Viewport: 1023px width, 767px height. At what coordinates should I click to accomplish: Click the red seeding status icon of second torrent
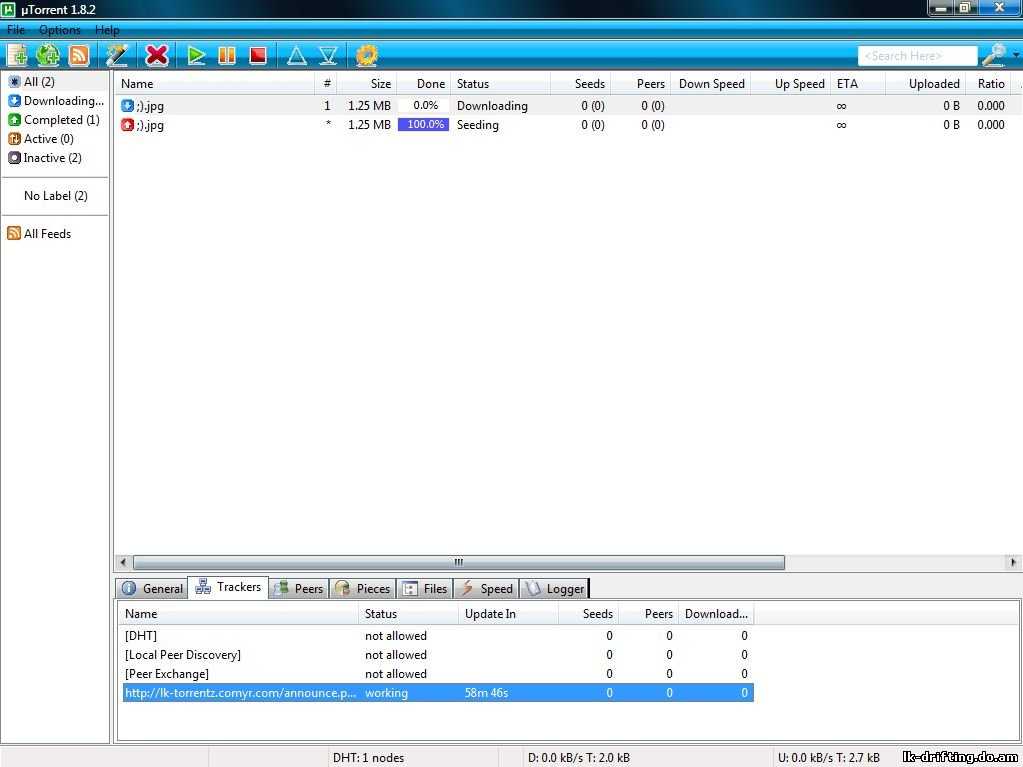pyautogui.click(x=127, y=125)
